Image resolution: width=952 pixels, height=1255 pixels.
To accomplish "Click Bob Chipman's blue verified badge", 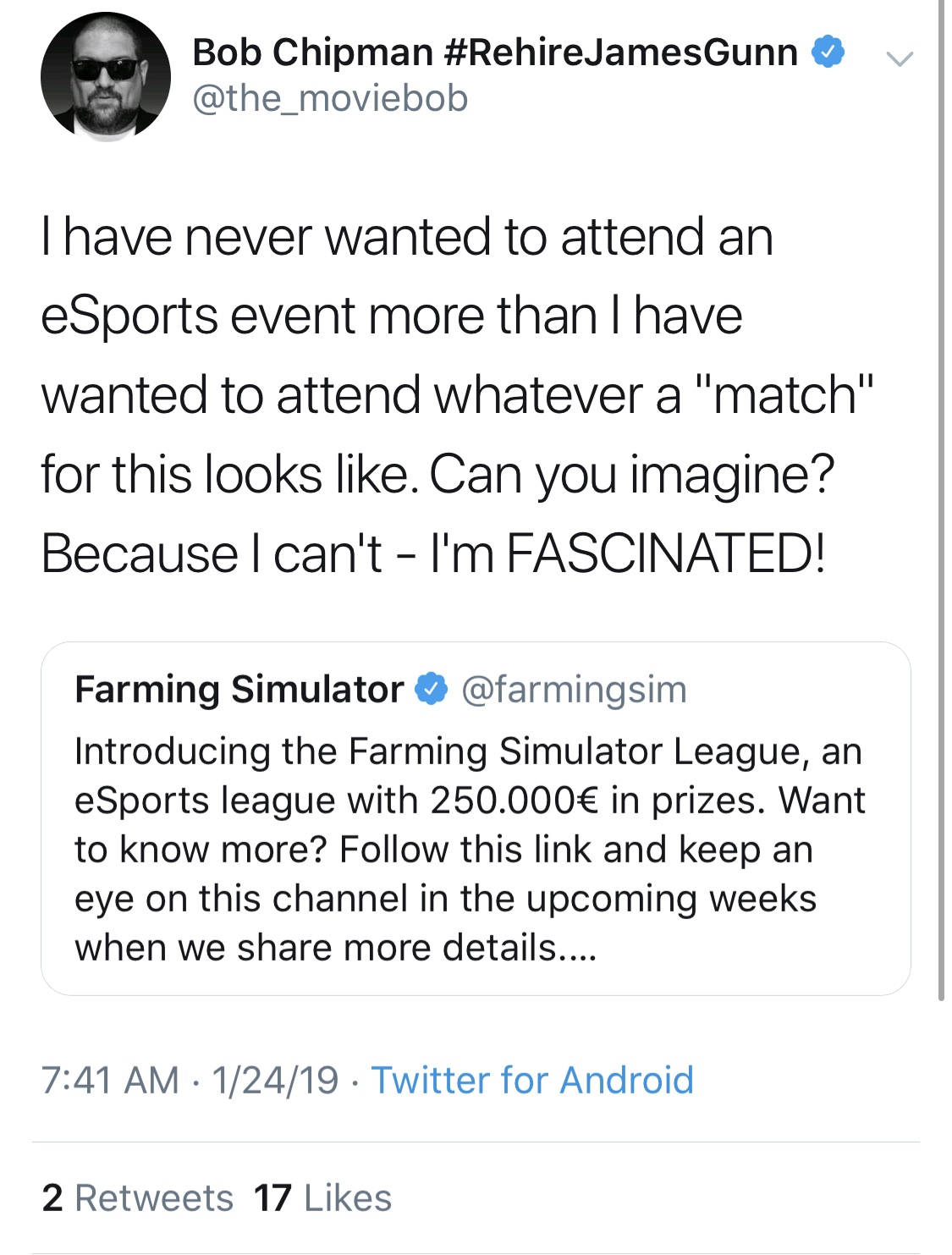I will click(828, 52).
